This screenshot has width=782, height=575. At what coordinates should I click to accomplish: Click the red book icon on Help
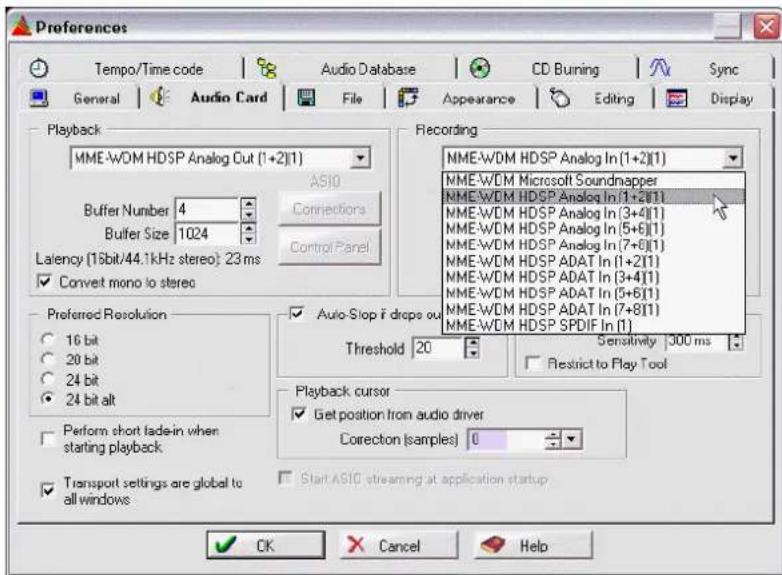pyautogui.click(x=493, y=545)
